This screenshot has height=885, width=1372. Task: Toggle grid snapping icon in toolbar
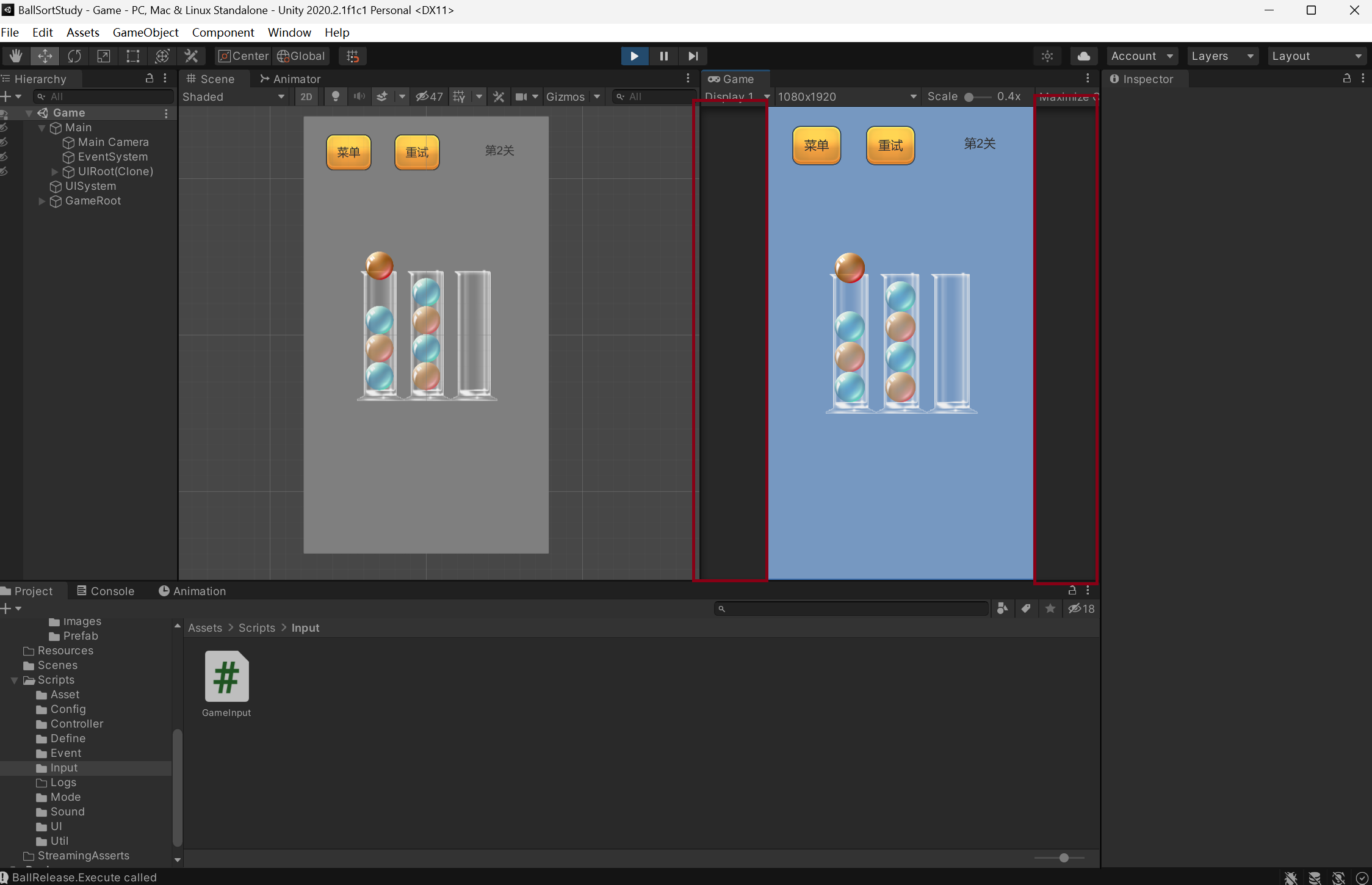point(353,56)
